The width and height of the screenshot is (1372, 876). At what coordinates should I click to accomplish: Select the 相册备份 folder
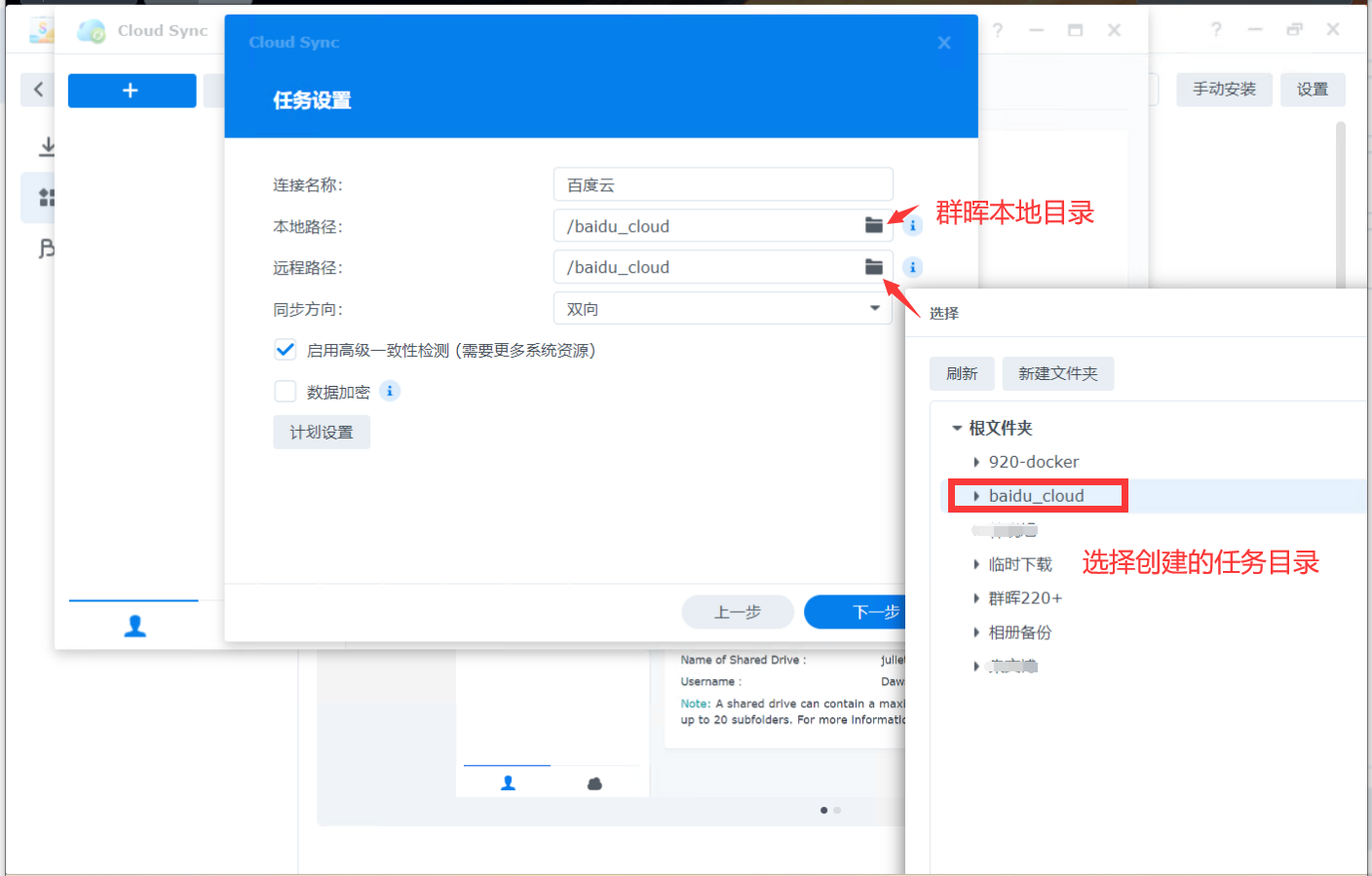tap(1020, 632)
